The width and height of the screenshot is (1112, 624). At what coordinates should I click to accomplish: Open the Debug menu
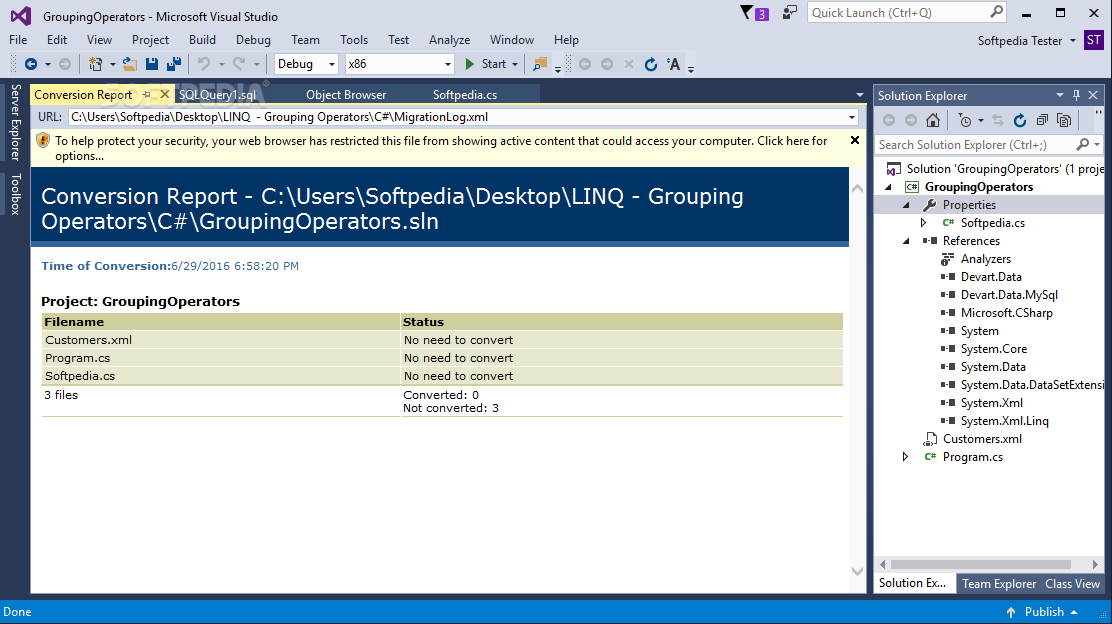point(253,40)
